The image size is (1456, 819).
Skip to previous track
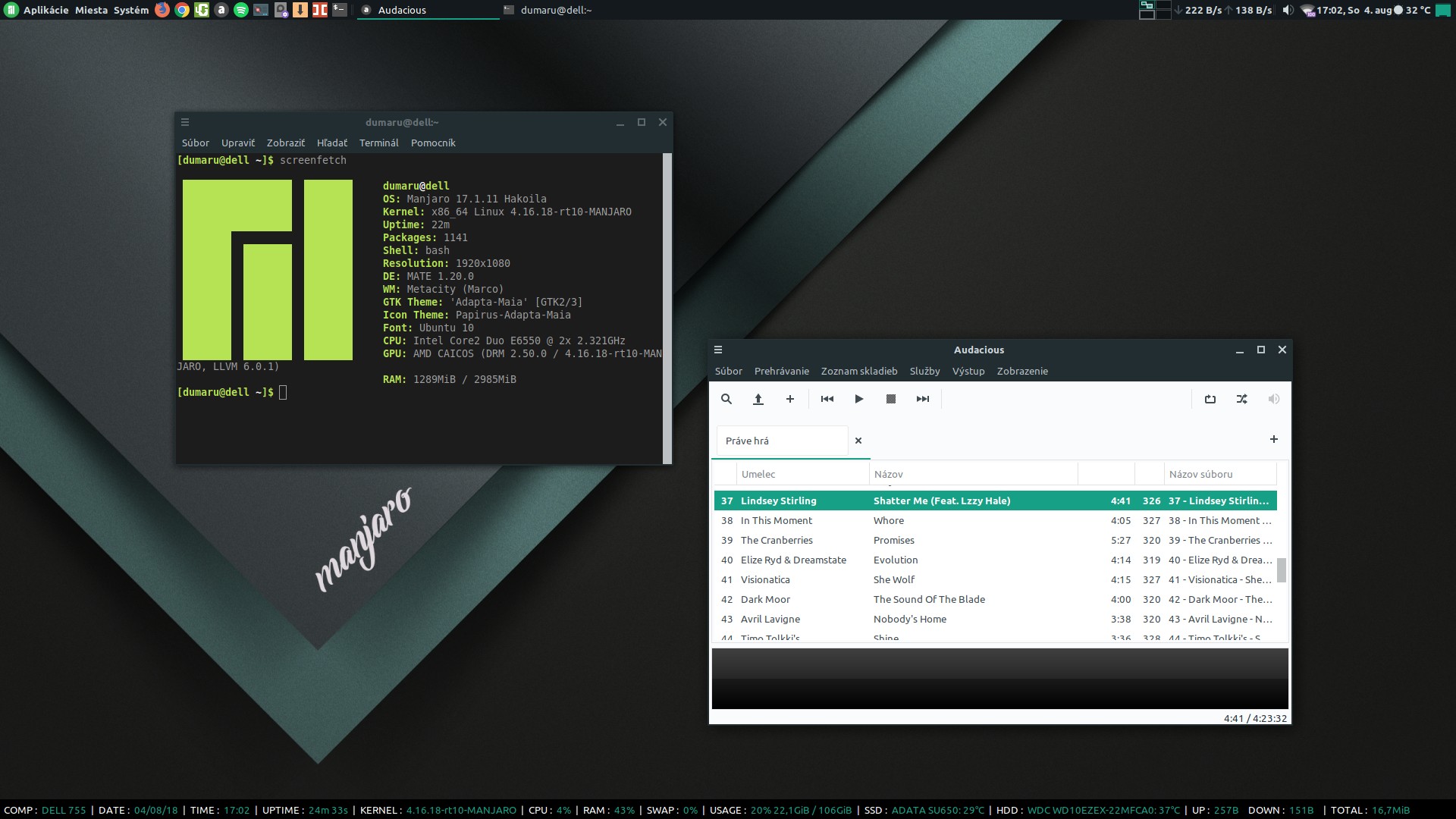[x=827, y=399]
